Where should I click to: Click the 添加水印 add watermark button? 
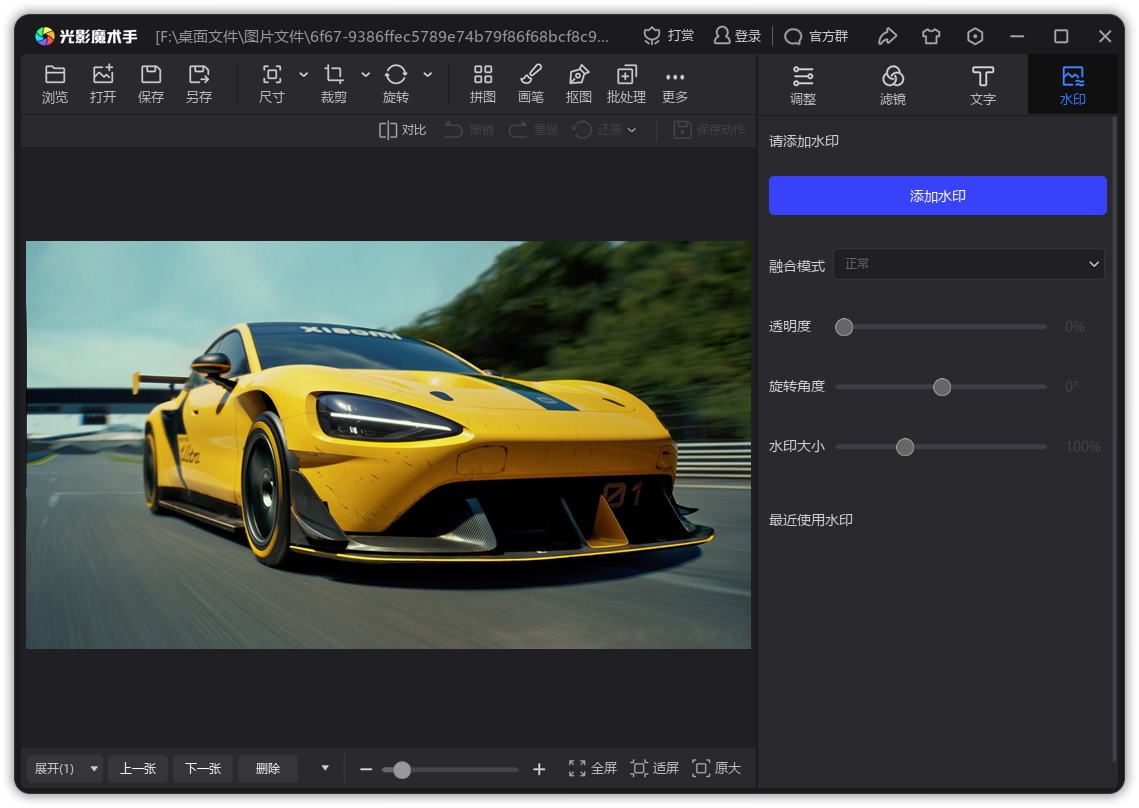pos(937,196)
